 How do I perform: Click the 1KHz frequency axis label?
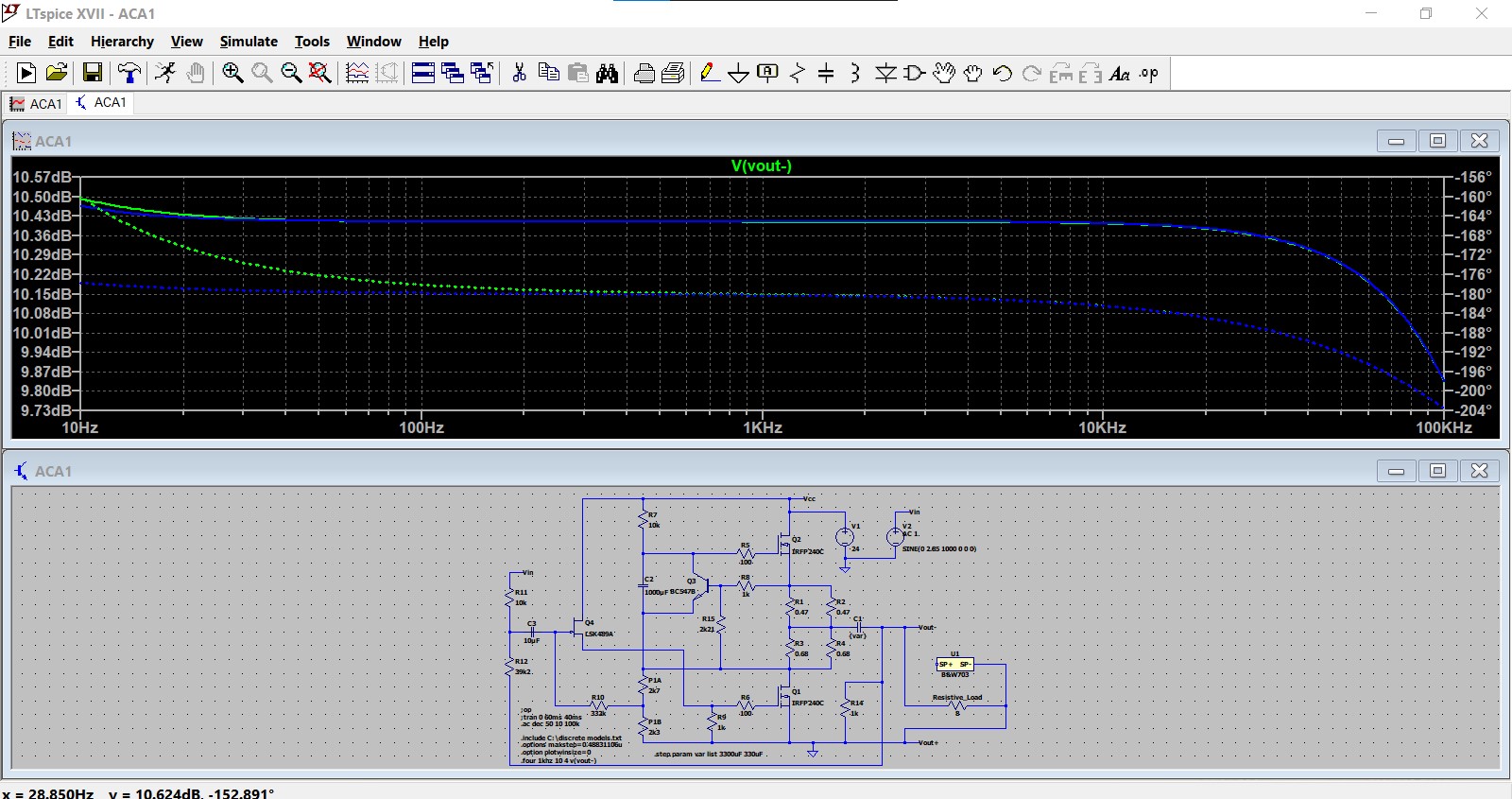click(x=763, y=427)
